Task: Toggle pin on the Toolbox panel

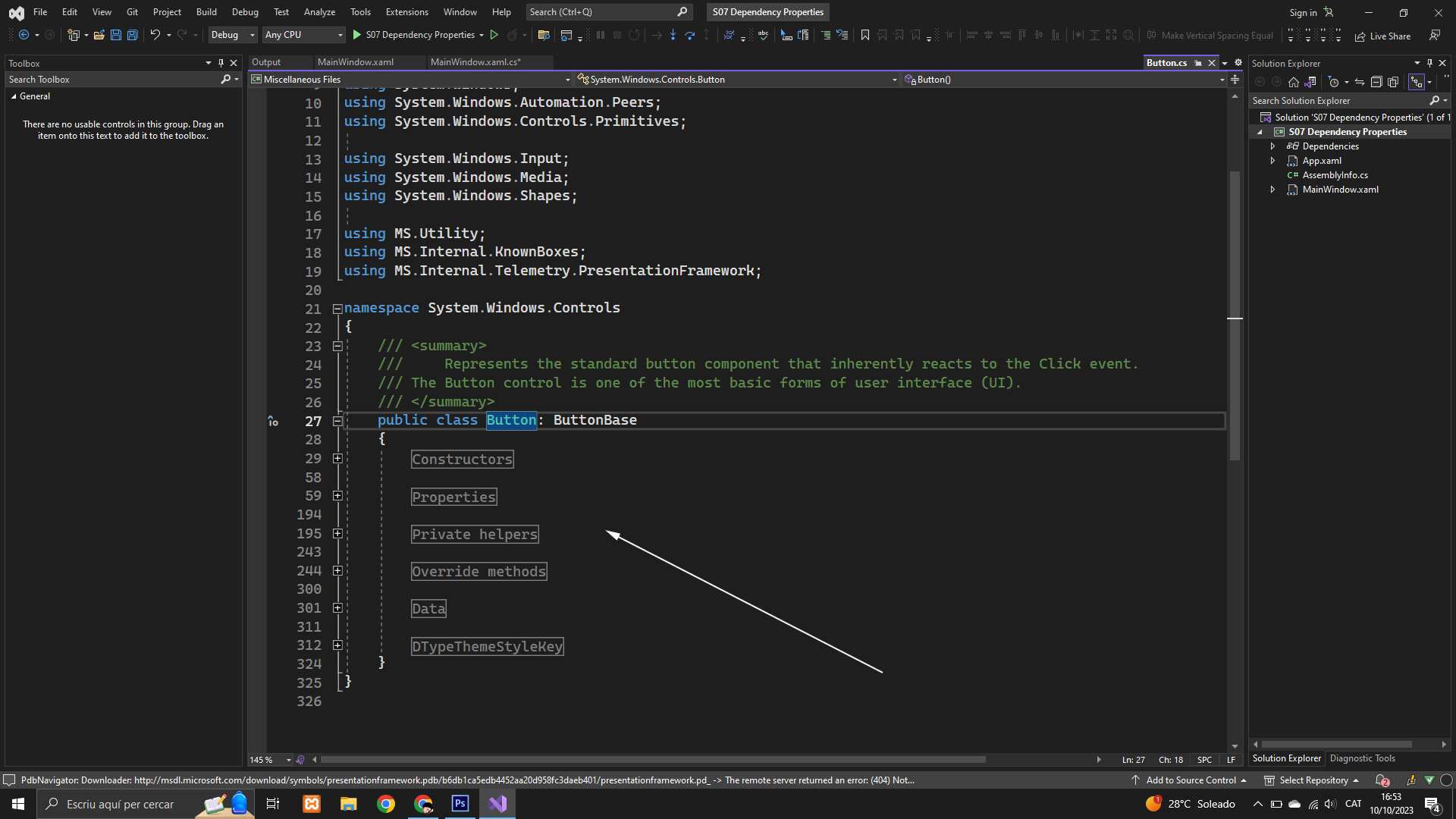Action: coord(221,63)
